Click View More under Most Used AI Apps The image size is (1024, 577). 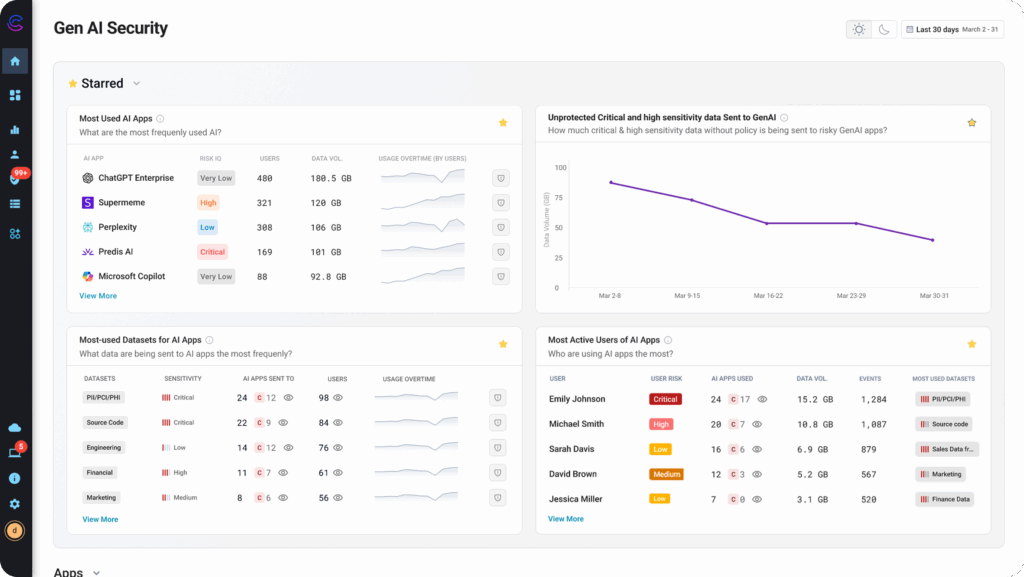coord(98,296)
